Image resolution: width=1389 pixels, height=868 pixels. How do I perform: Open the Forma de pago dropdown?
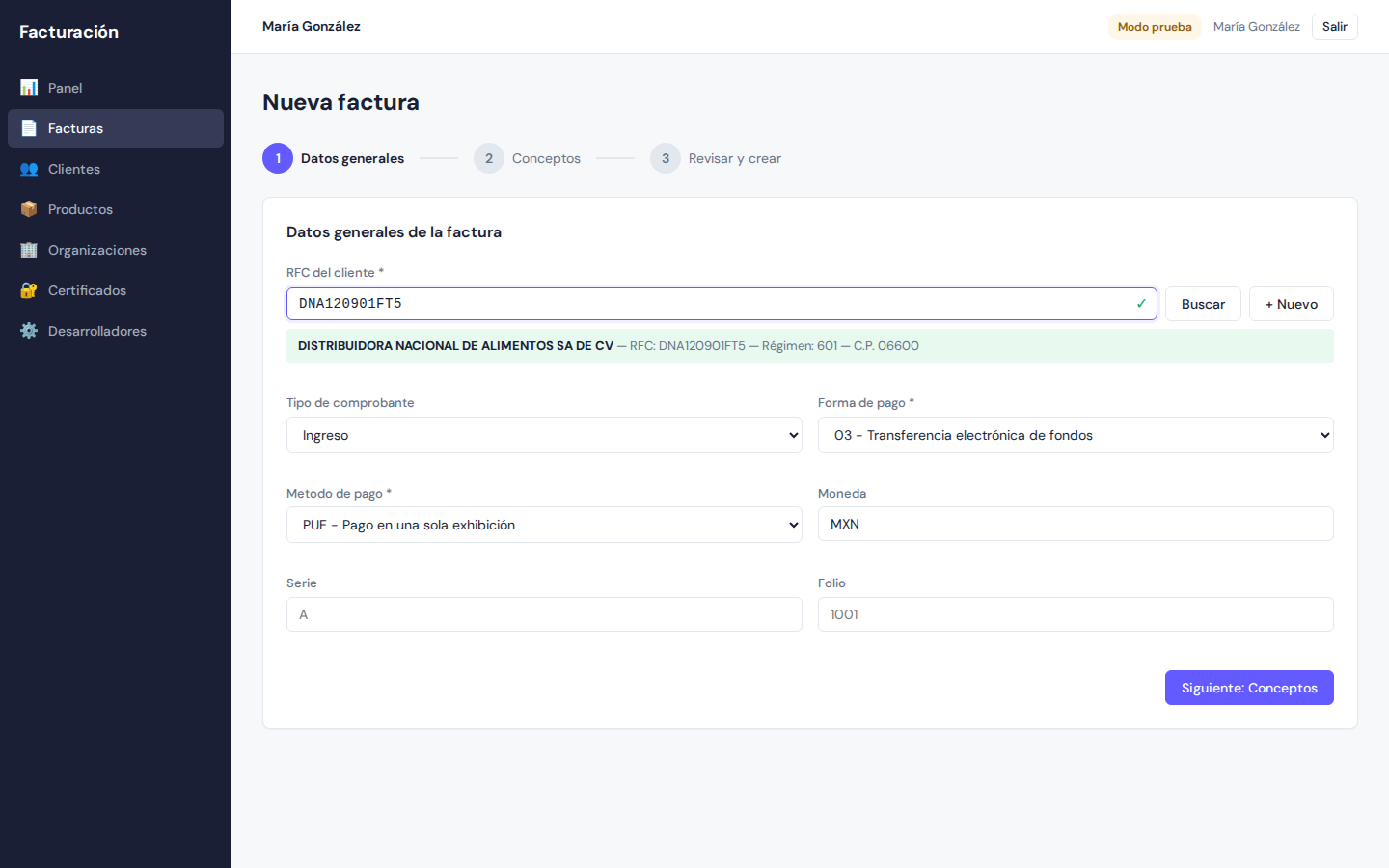(x=1075, y=435)
